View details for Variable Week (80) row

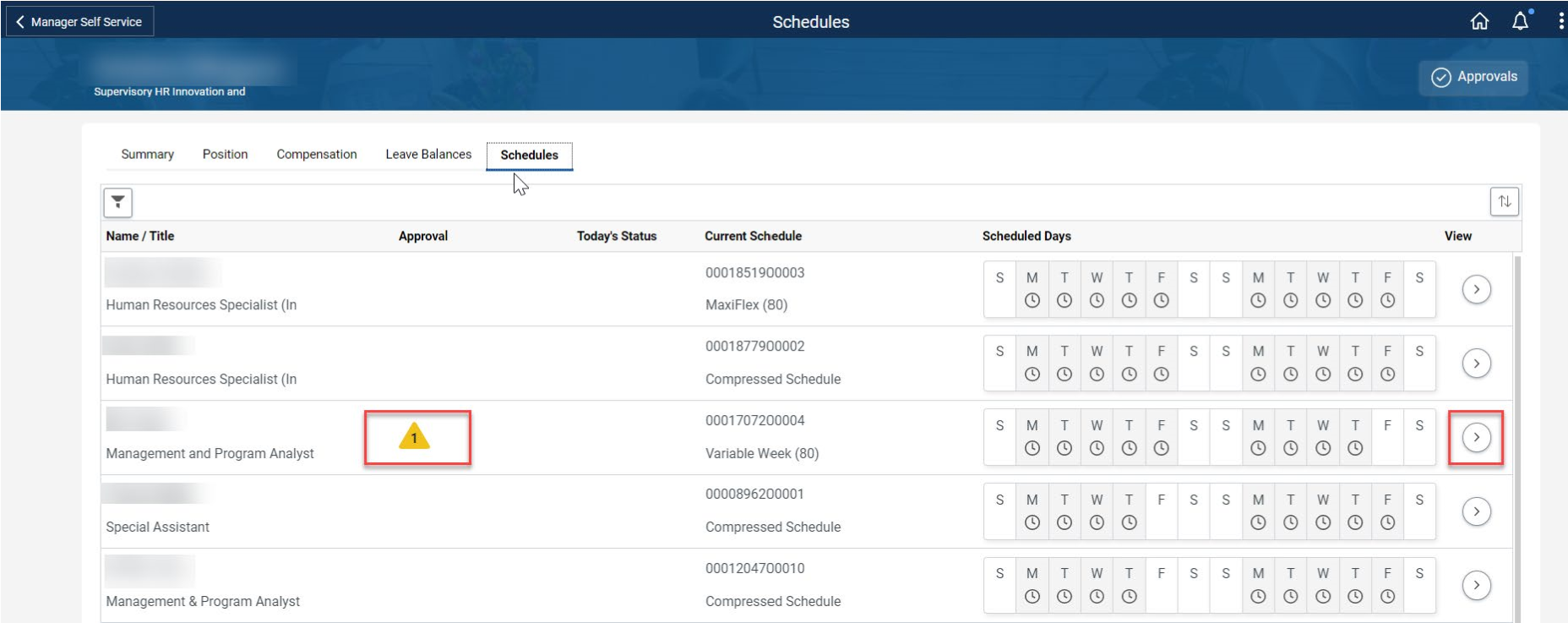click(x=1476, y=437)
